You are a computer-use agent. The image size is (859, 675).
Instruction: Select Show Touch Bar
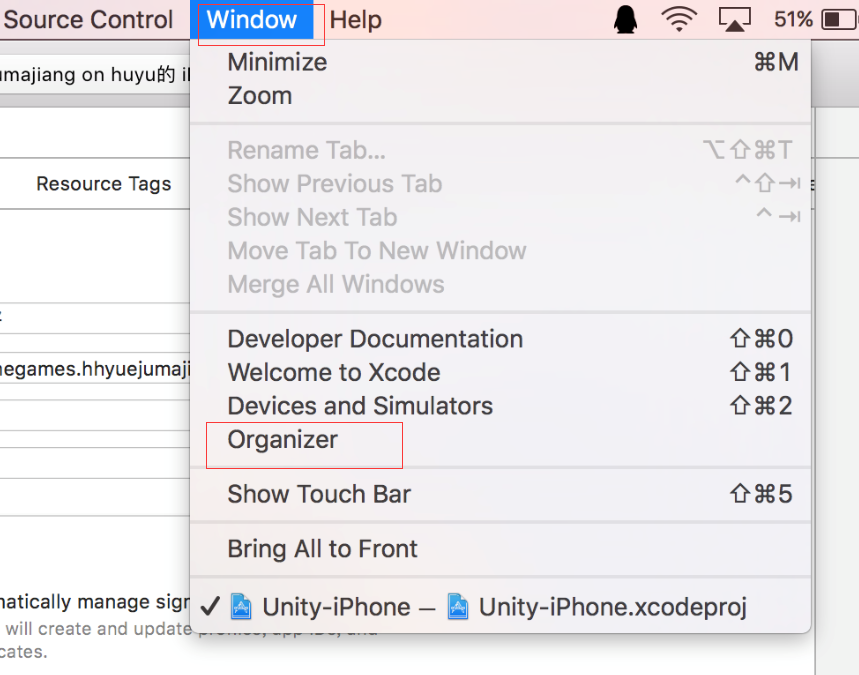click(x=319, y=494)
